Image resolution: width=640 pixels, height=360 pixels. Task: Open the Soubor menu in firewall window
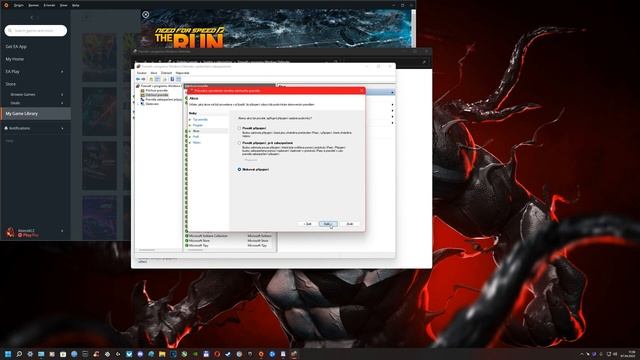142,73
